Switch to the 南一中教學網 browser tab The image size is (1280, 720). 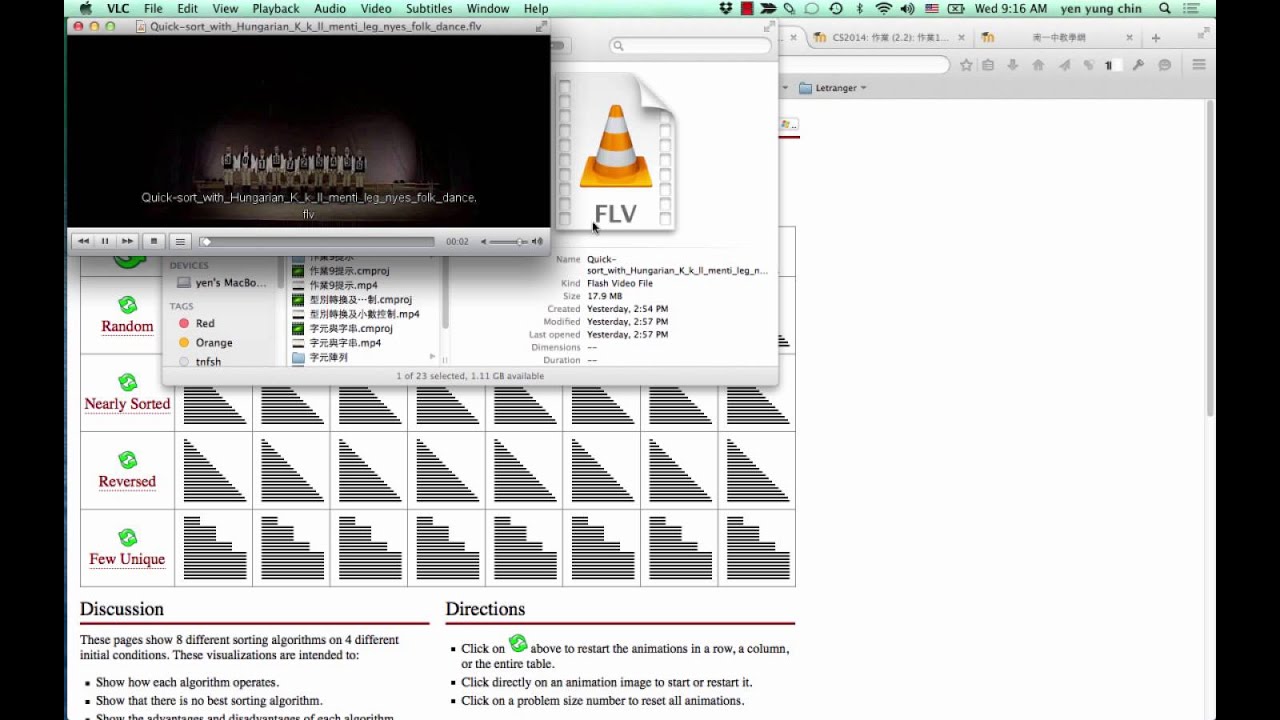[x=1059, y=37]
